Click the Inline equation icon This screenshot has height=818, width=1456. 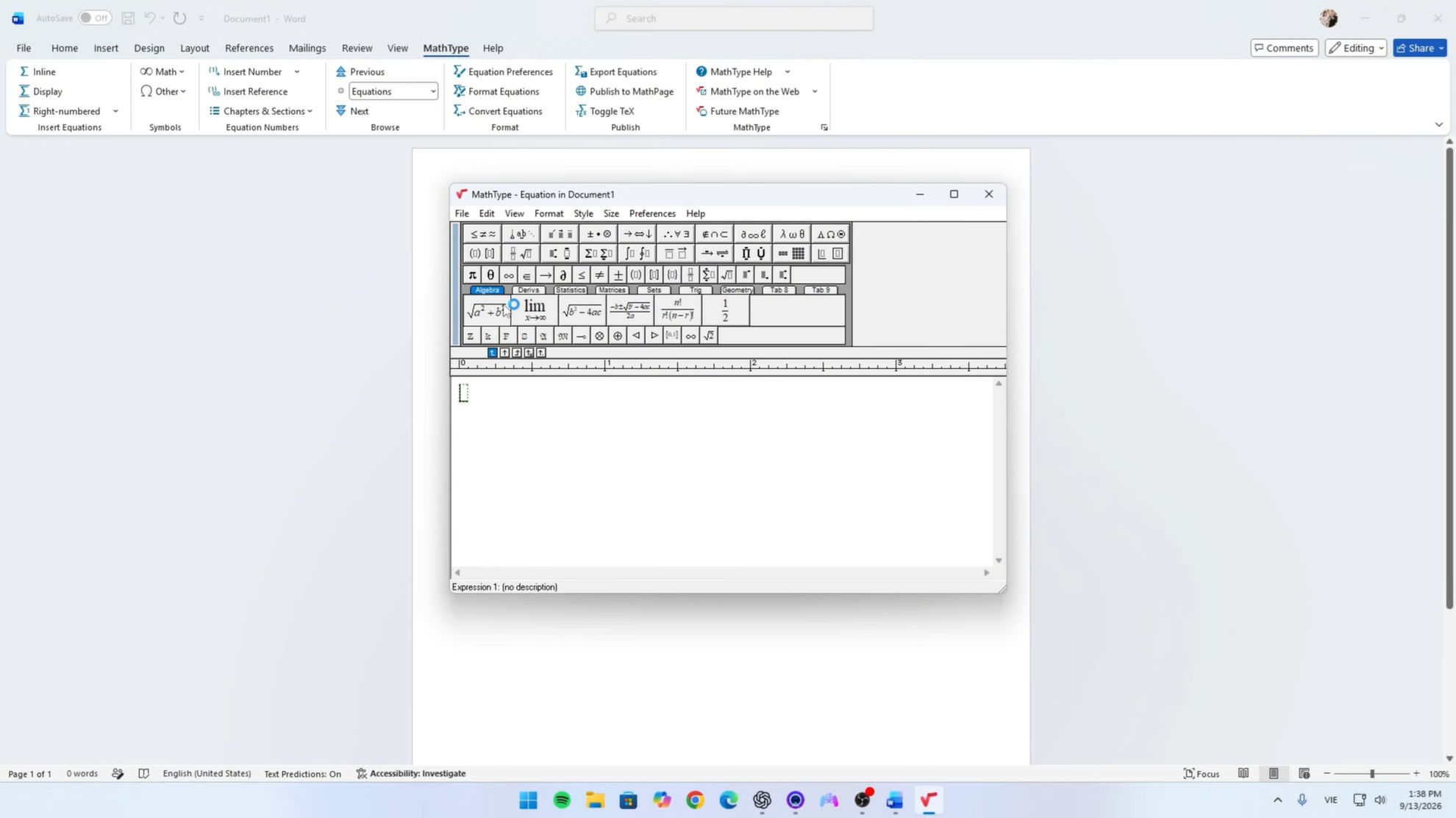(x=24, y=71)
